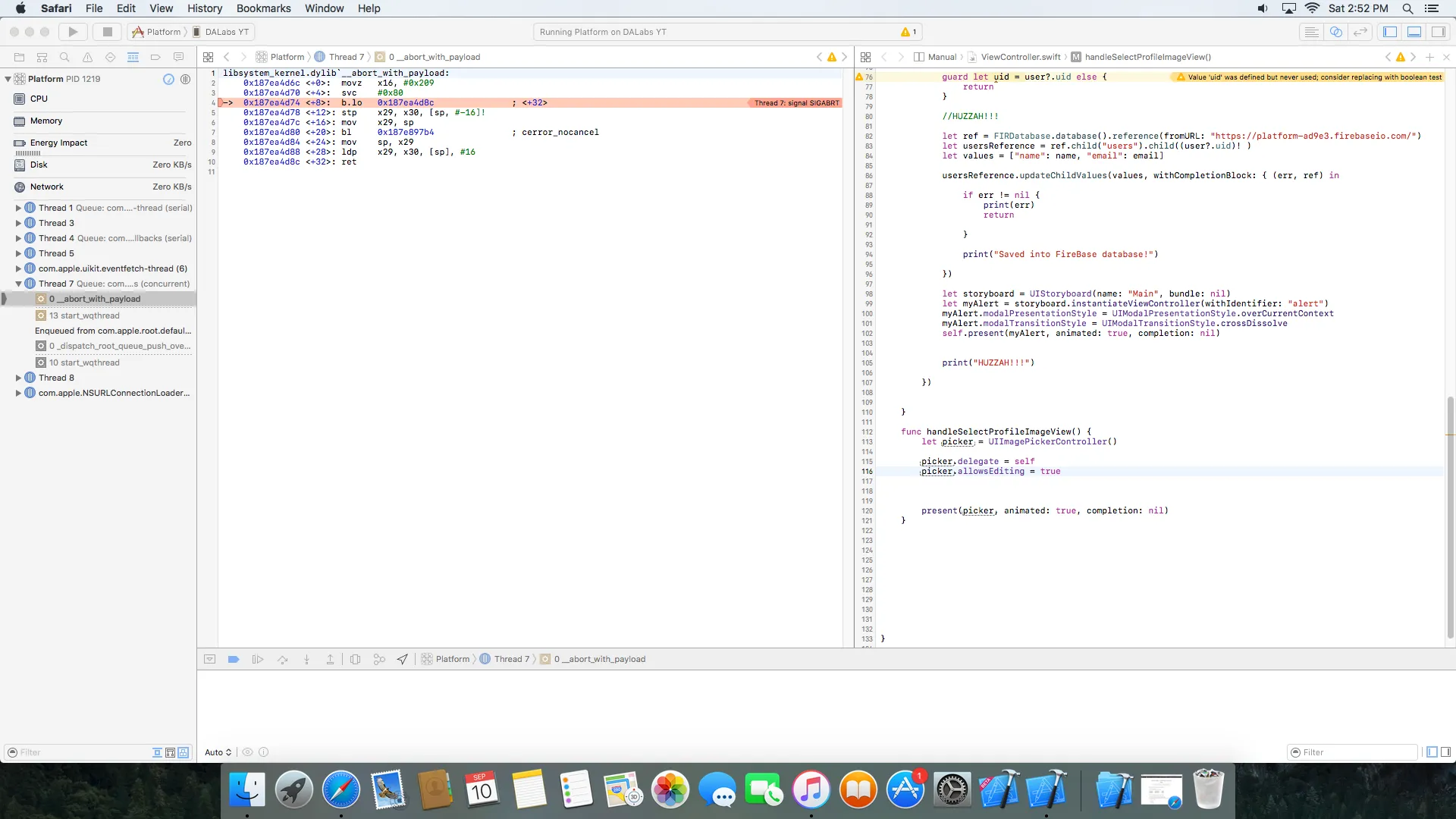Screen dimensions: 1456x819
Task: Open the issue navigator warning tab
Action: [87, 57]
